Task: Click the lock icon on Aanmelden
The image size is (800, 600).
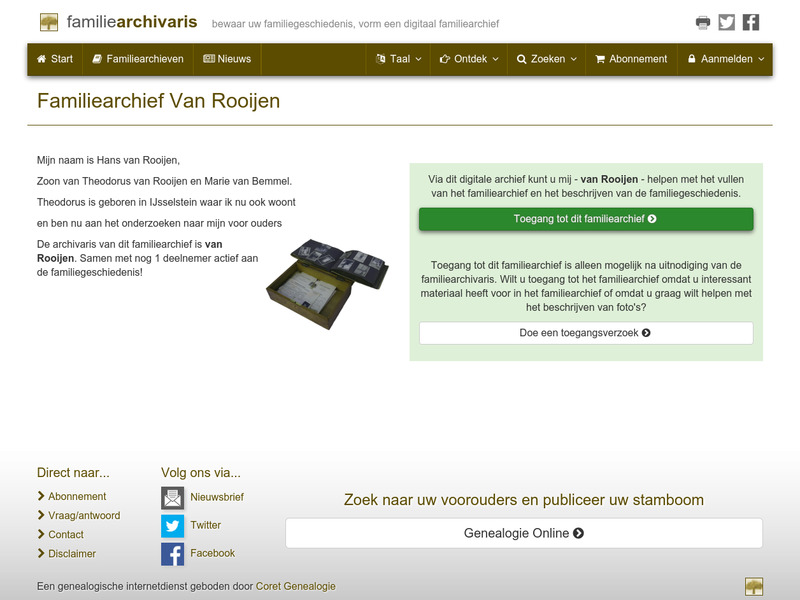Action: (690, 59)
